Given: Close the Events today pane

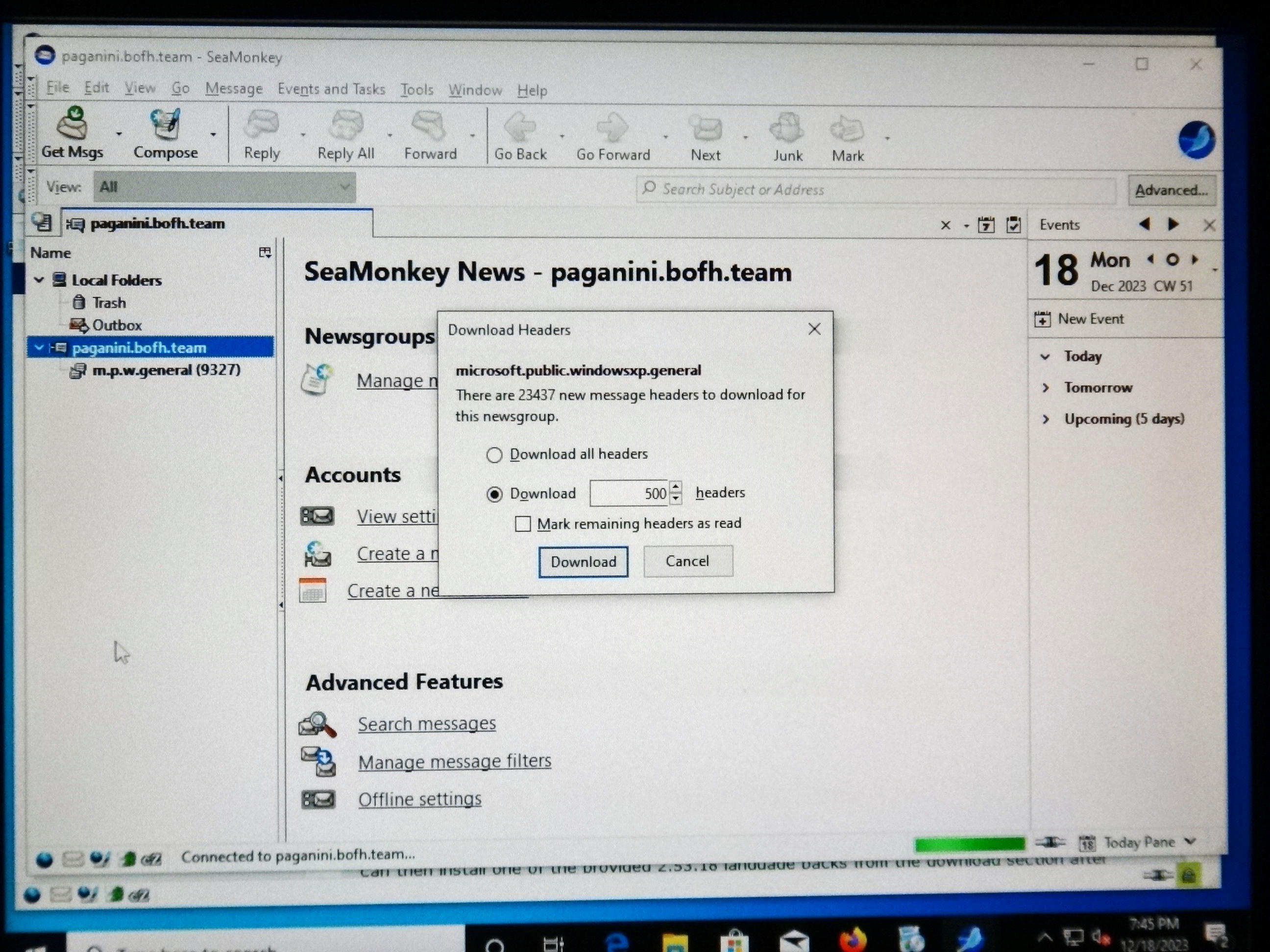Looking at the screenshot, I should pyautogui.click(x=1209, y=225).
